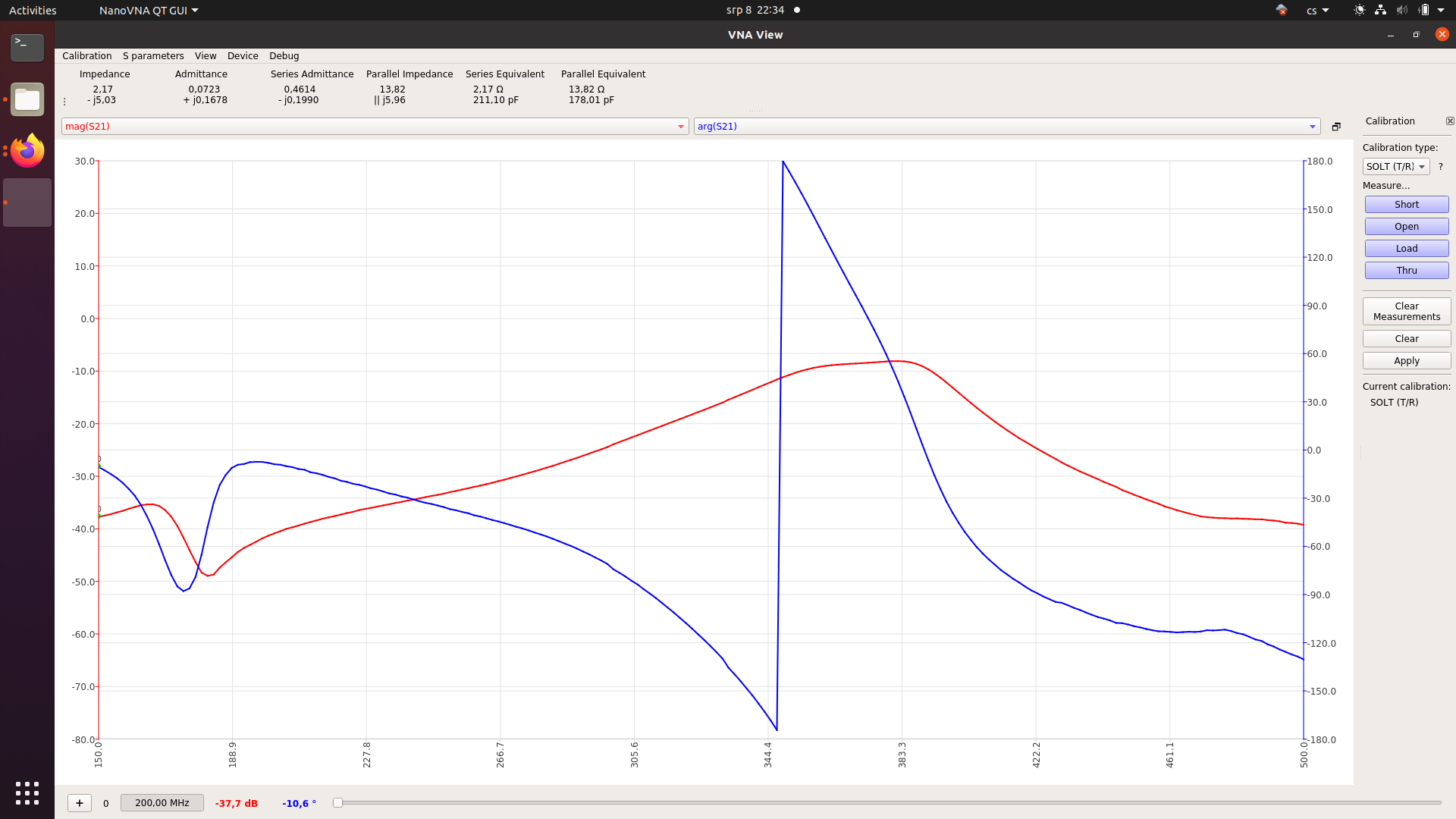Launch Firefox from the dock
This screenshot has height=819, width=1456.
click(x=27, y=151)
